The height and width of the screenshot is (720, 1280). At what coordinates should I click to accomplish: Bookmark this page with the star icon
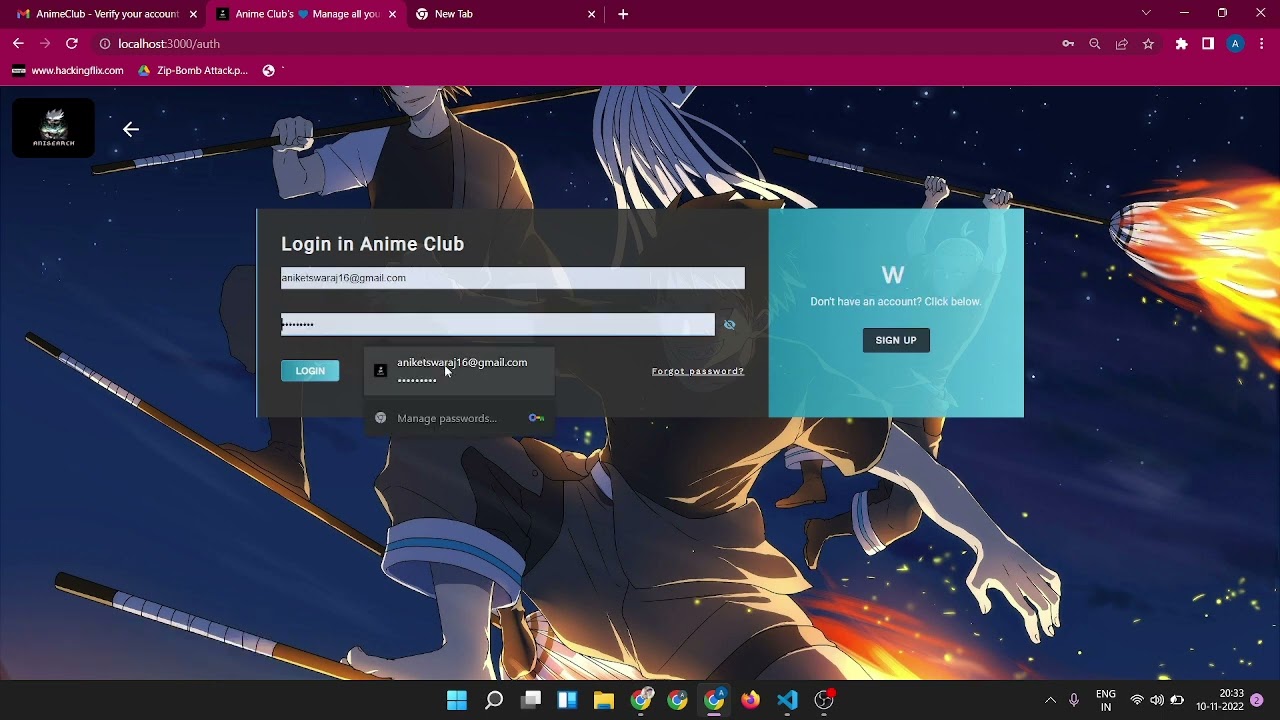(x=1148, y=44)
